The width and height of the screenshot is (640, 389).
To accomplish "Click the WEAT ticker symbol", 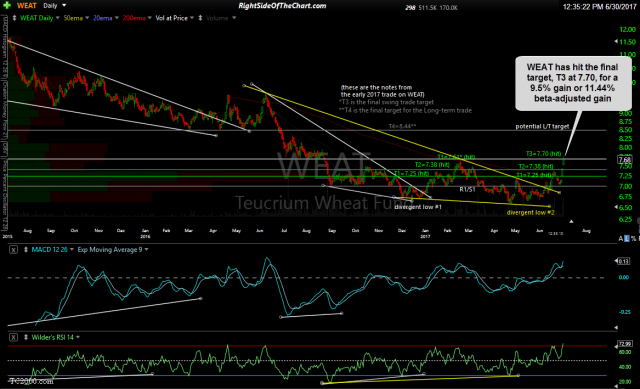I will click(27, 6).
